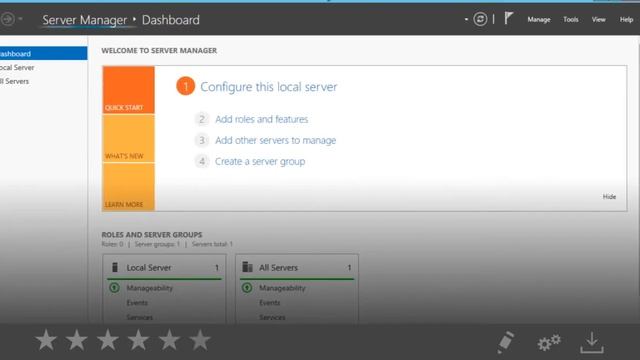Click Local Server manageability status icon

114,288
